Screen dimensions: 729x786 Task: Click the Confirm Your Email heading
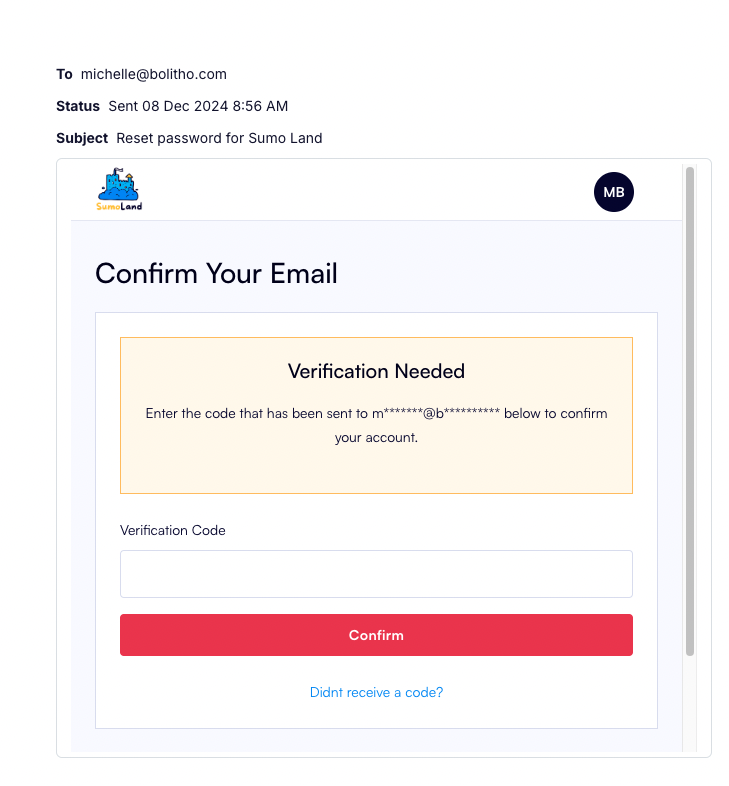coord(216,274)
